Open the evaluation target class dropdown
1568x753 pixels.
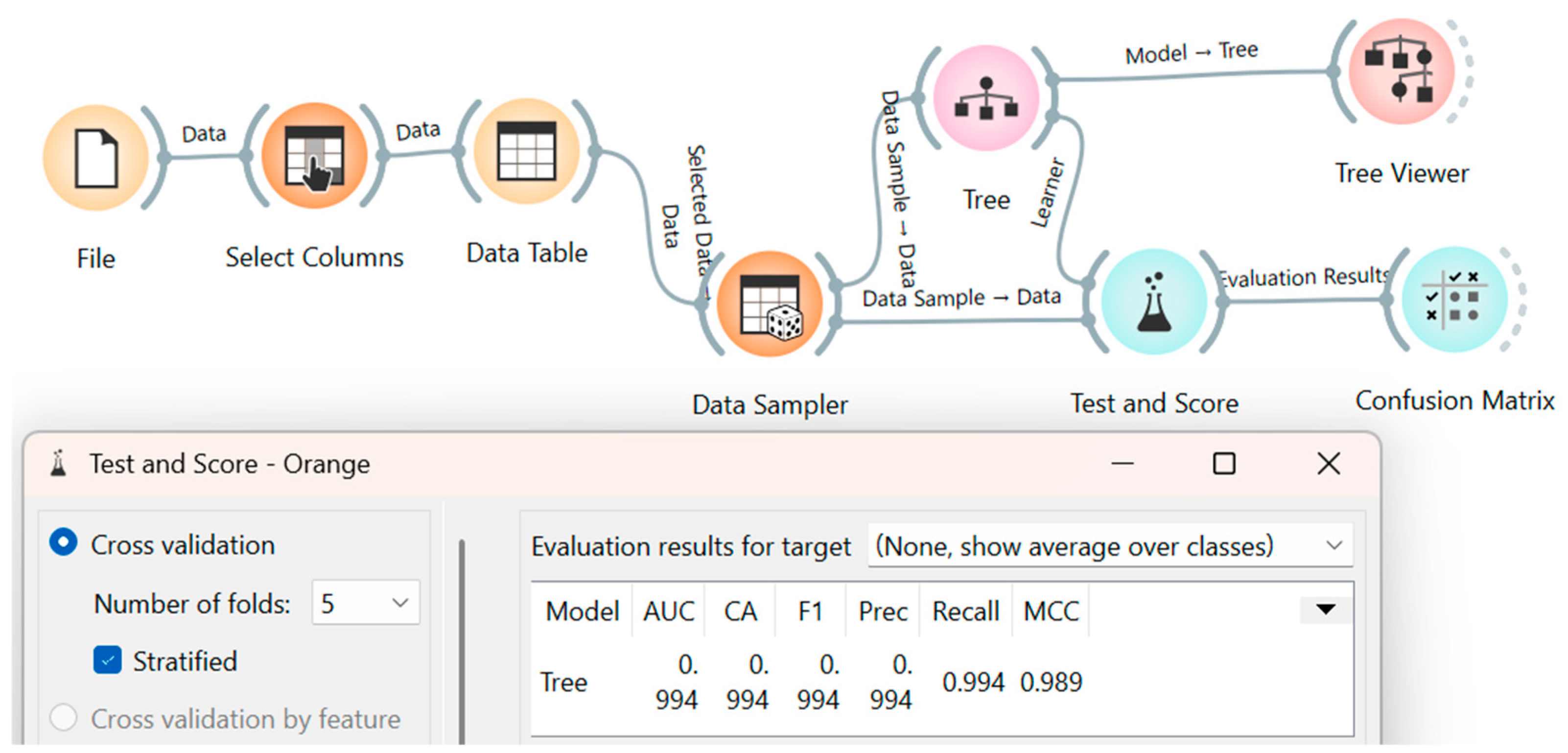(x=1109, y=545)
